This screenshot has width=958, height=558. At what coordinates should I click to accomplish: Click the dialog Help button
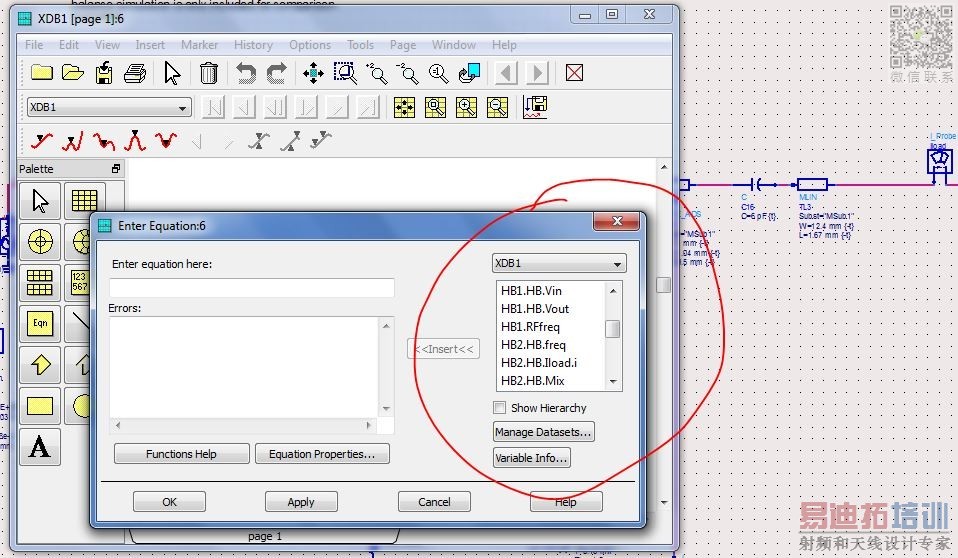(566, 502)
